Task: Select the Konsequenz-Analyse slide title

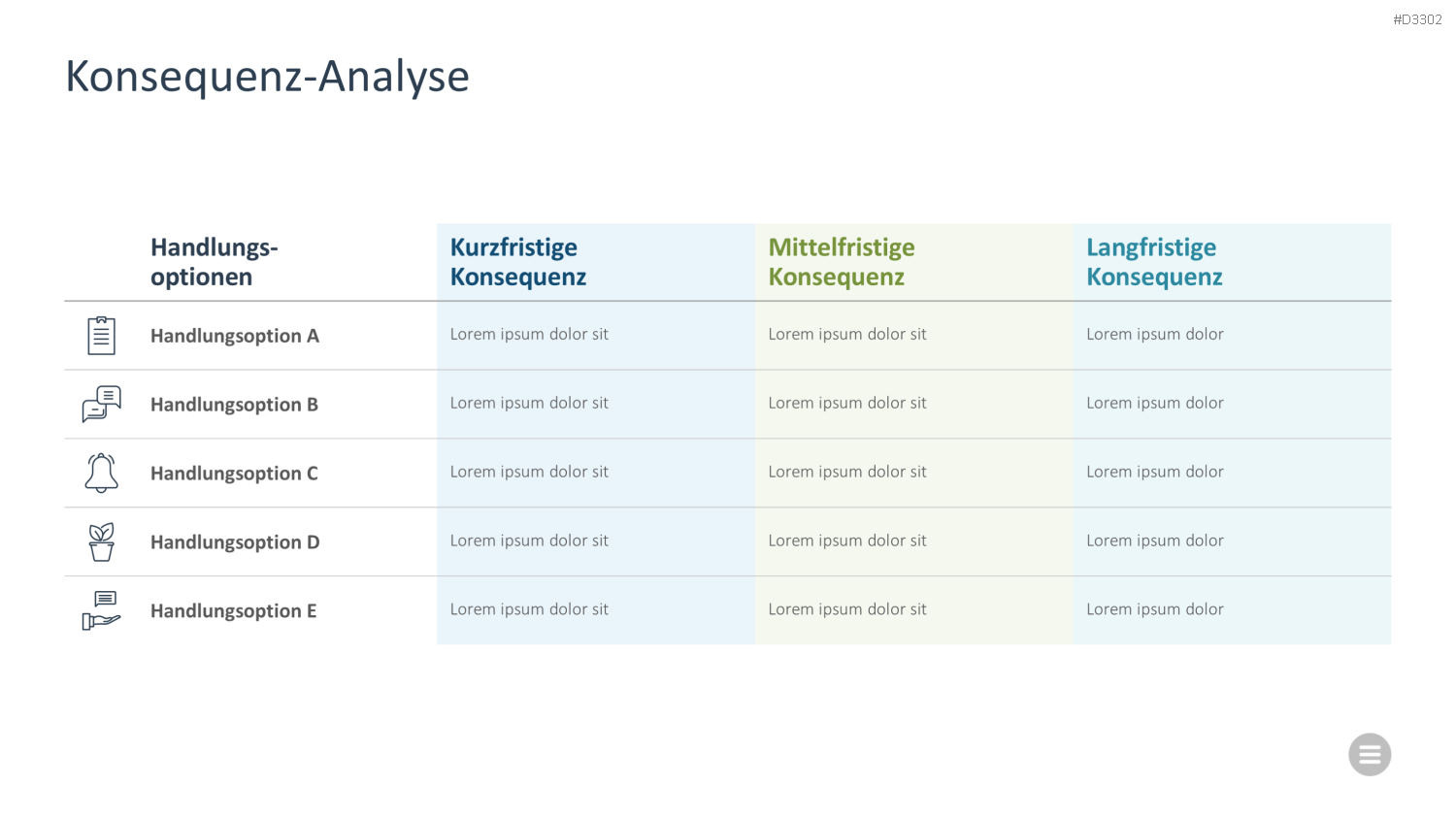Action: (x=267, y=77)
